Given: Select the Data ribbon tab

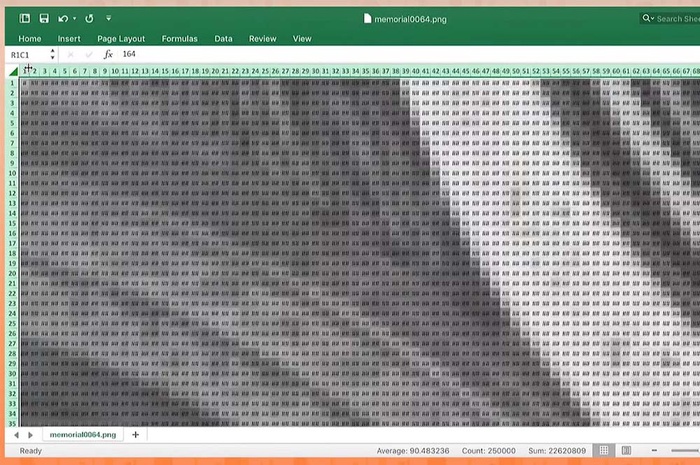Looking at the screenshot, I should click(223, 39).
